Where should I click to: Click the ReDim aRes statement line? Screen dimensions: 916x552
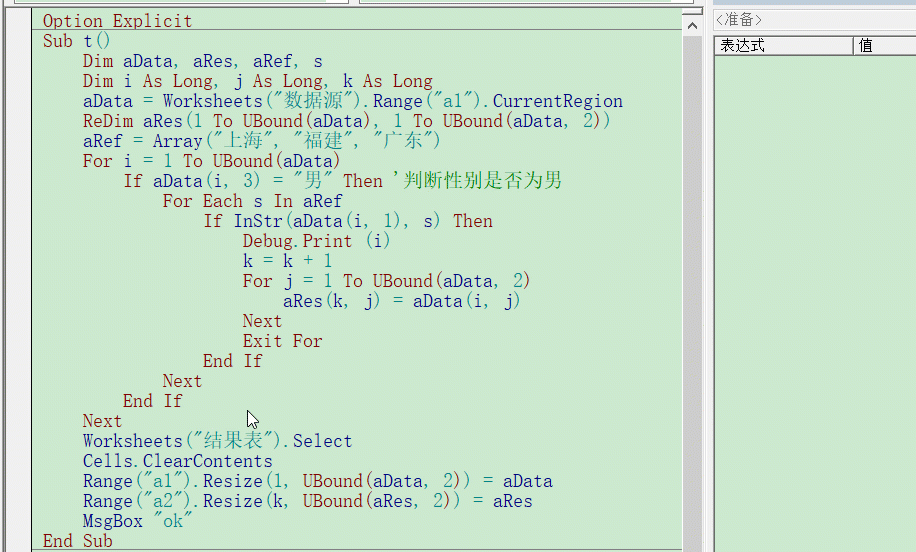pos(346,121)
